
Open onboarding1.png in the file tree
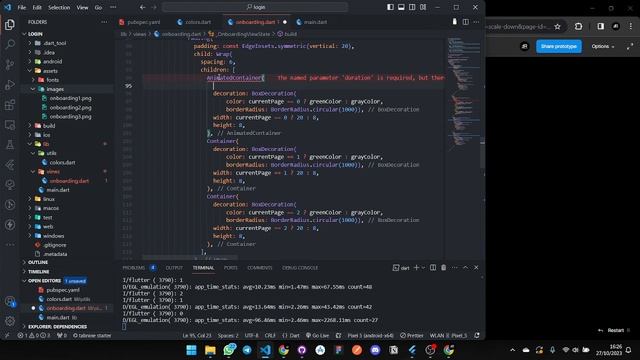[x=70, y=98]
